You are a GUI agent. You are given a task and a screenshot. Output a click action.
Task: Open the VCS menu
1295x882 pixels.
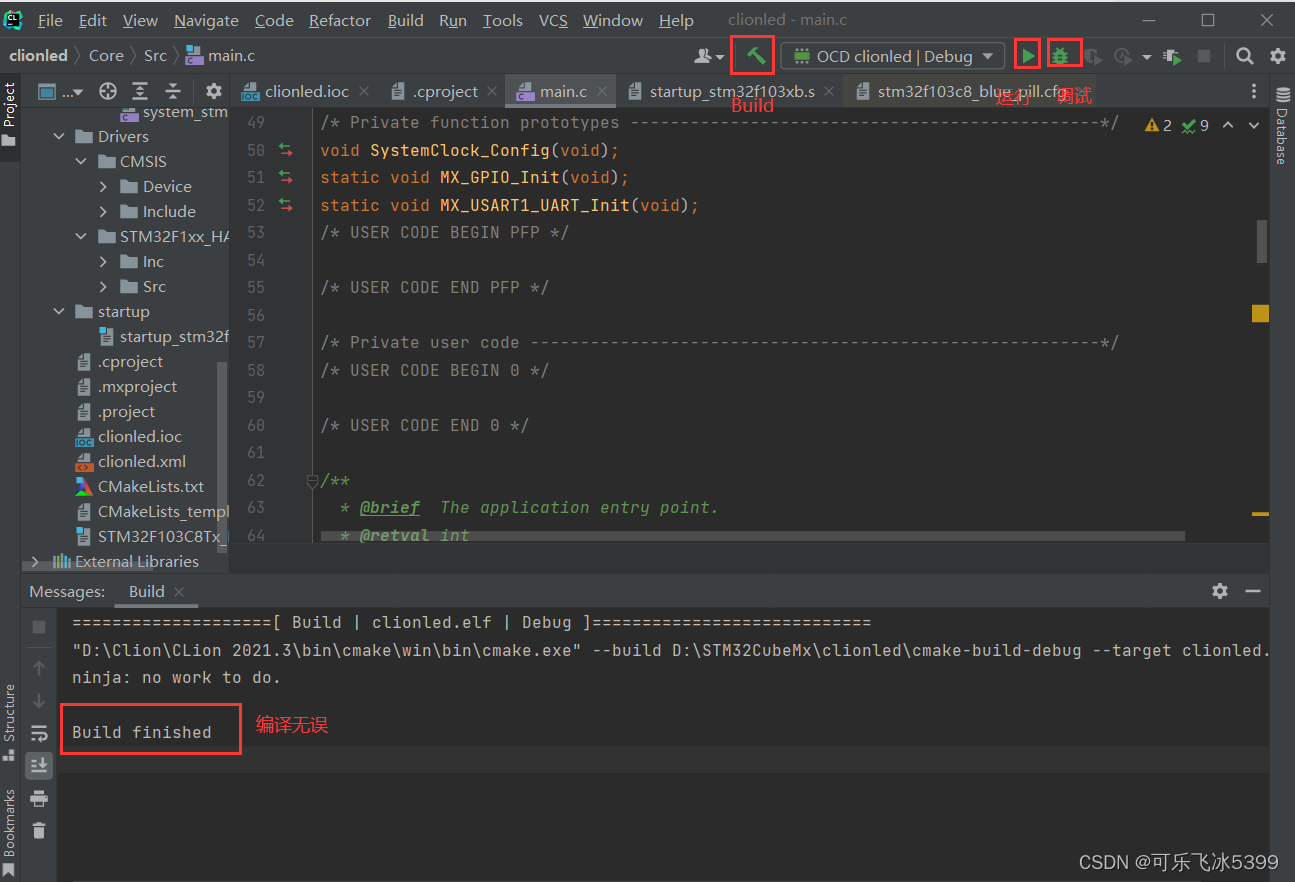point(553,20)
